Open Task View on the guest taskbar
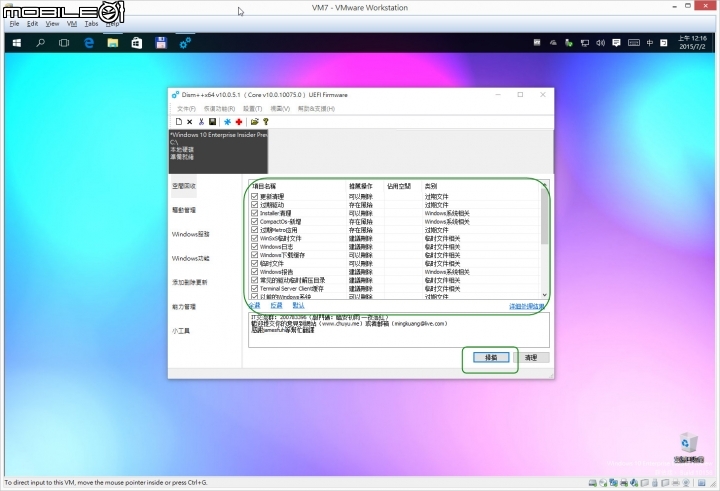 pyautogui.click(x=64, y=43)
